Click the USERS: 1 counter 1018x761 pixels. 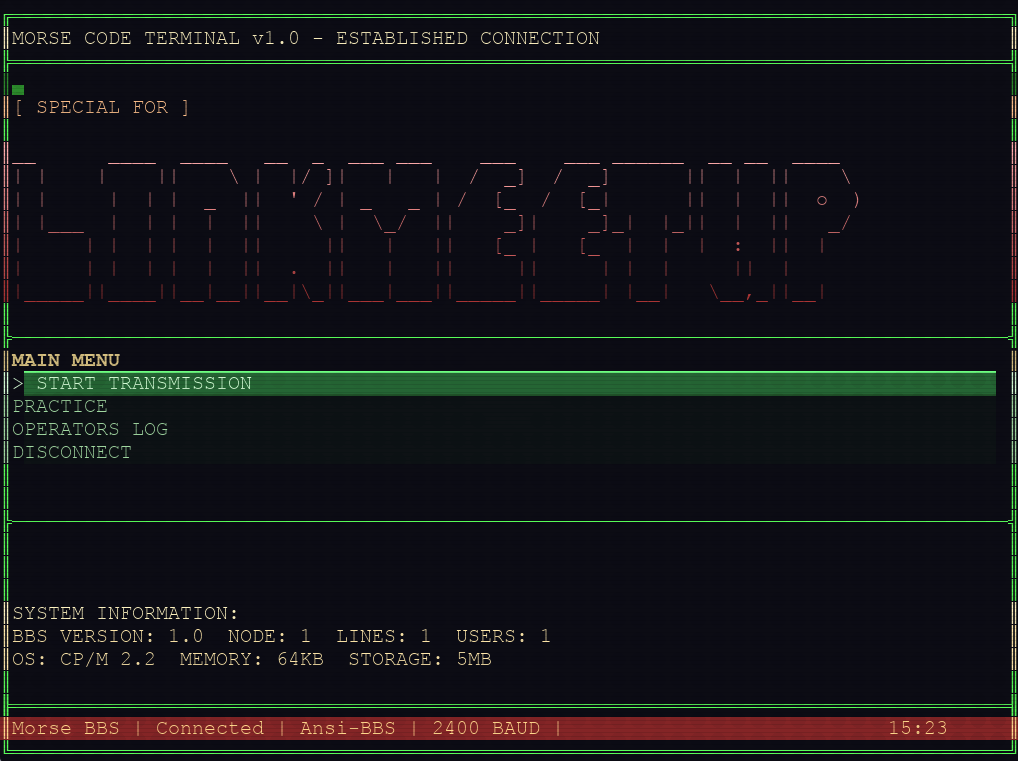503,637
